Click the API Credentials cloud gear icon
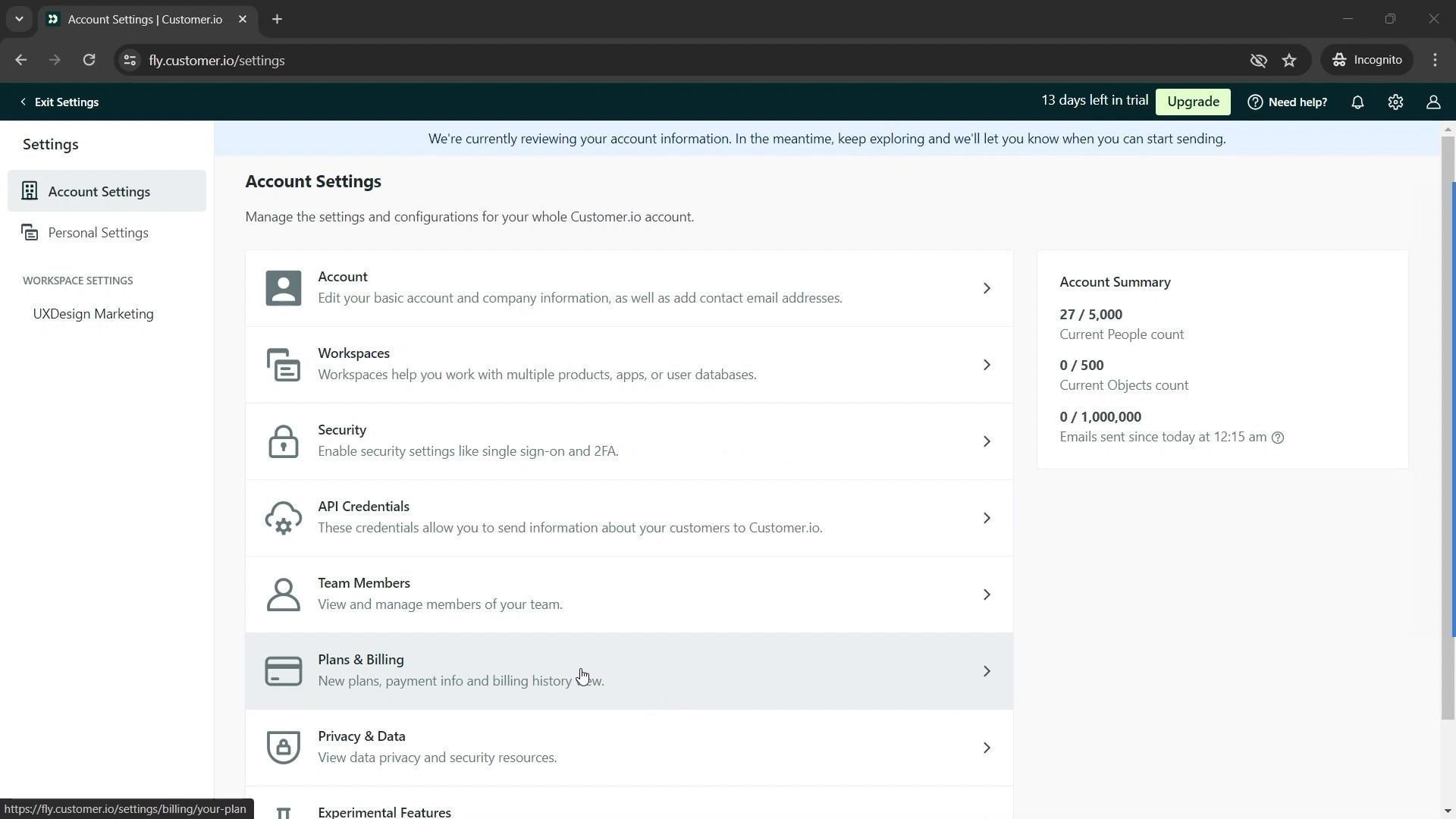 [x=283, y=518]
